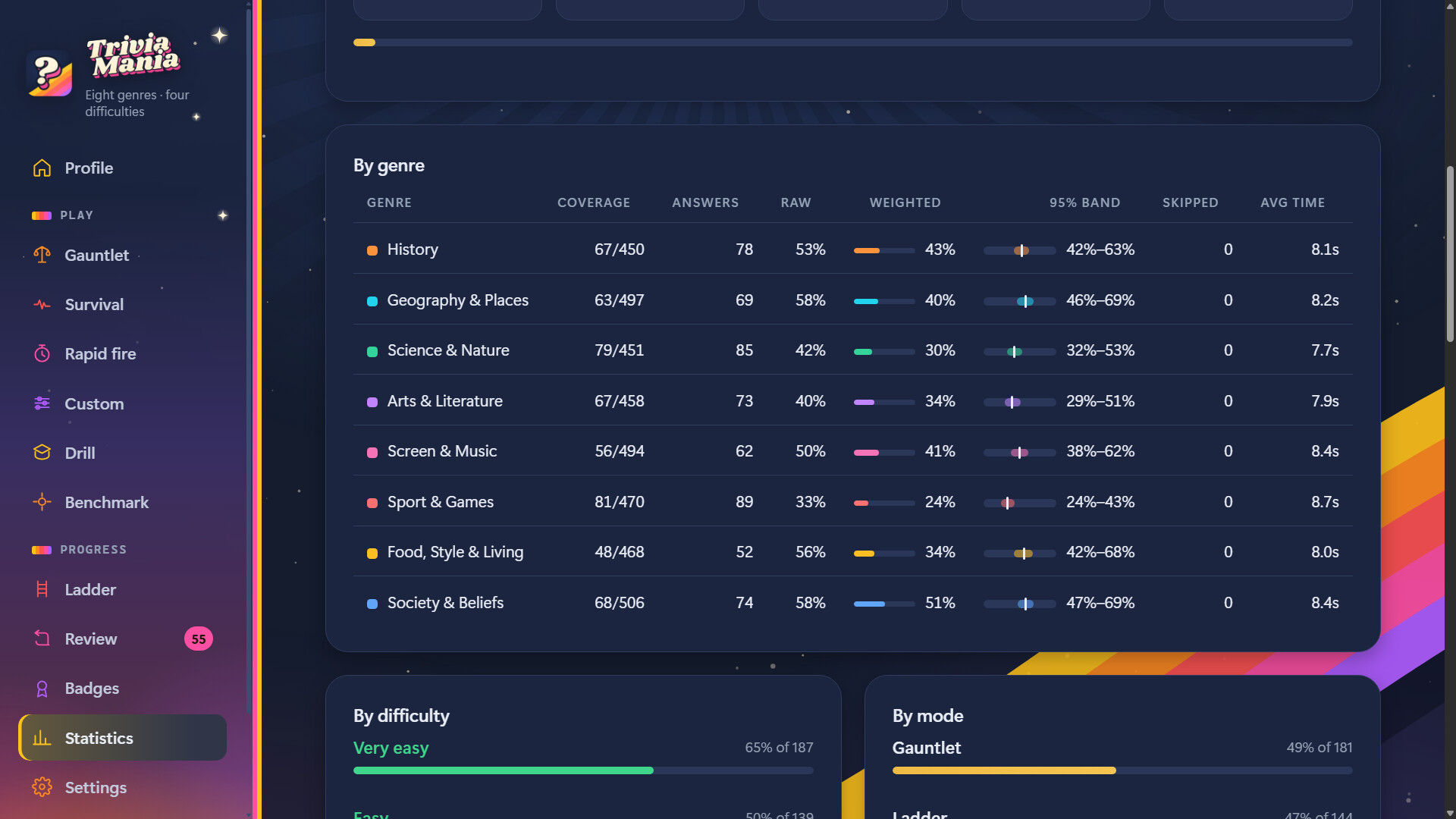
Task: Click Society & Beliefs 95% band indicator
Action: (x=1019, y=604)
